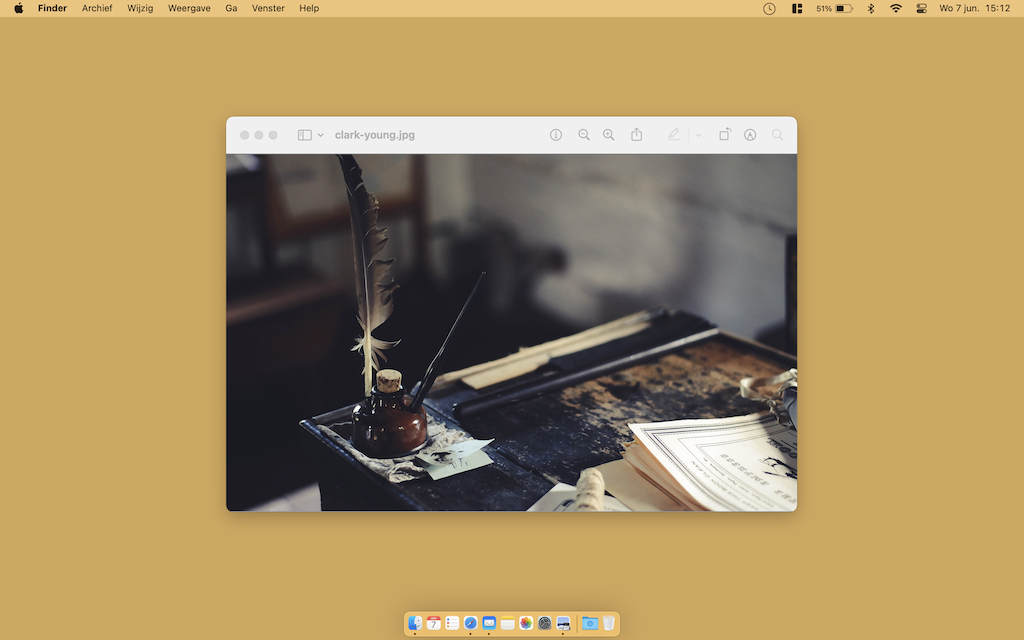
Task: Launch Finder from the Dock
Action: [x=415, y=623]
